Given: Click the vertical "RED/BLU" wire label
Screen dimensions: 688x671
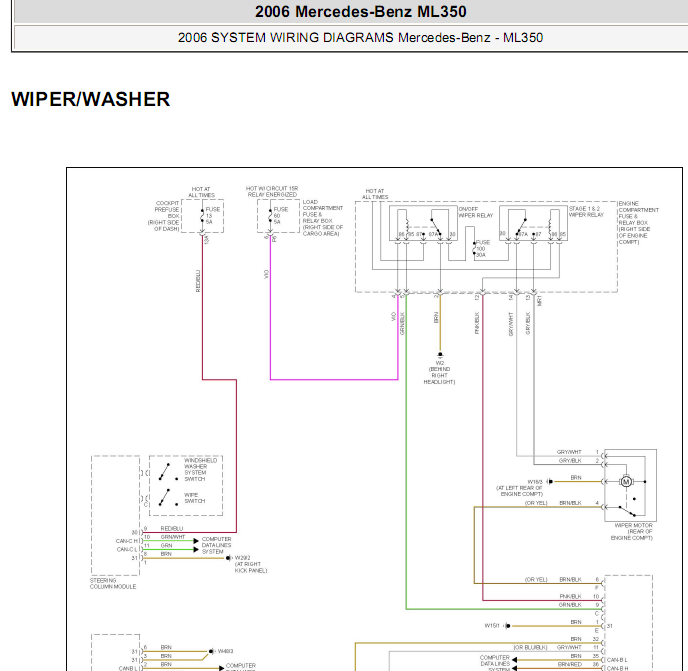Looking at the screenshot, I should pos(198,281).
